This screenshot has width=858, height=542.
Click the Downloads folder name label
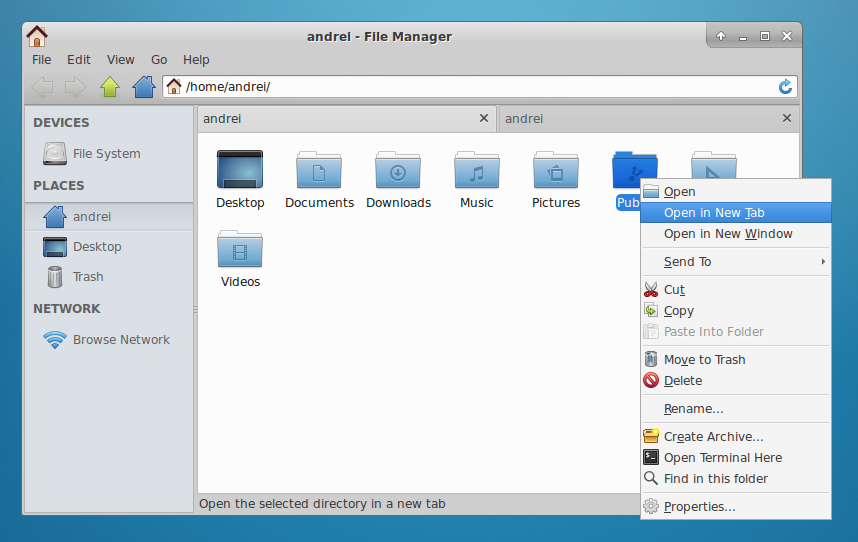pyautogui.click(x=398, y=202)
